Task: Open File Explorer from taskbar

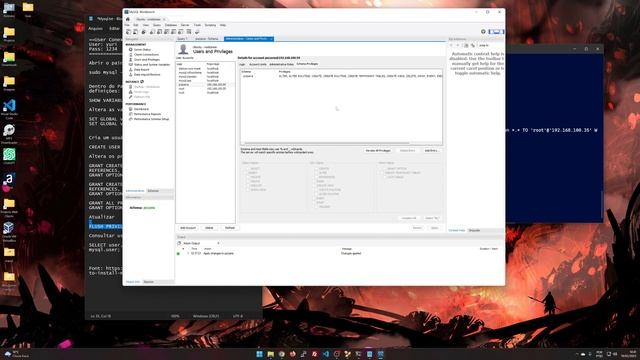Action: 270,354
